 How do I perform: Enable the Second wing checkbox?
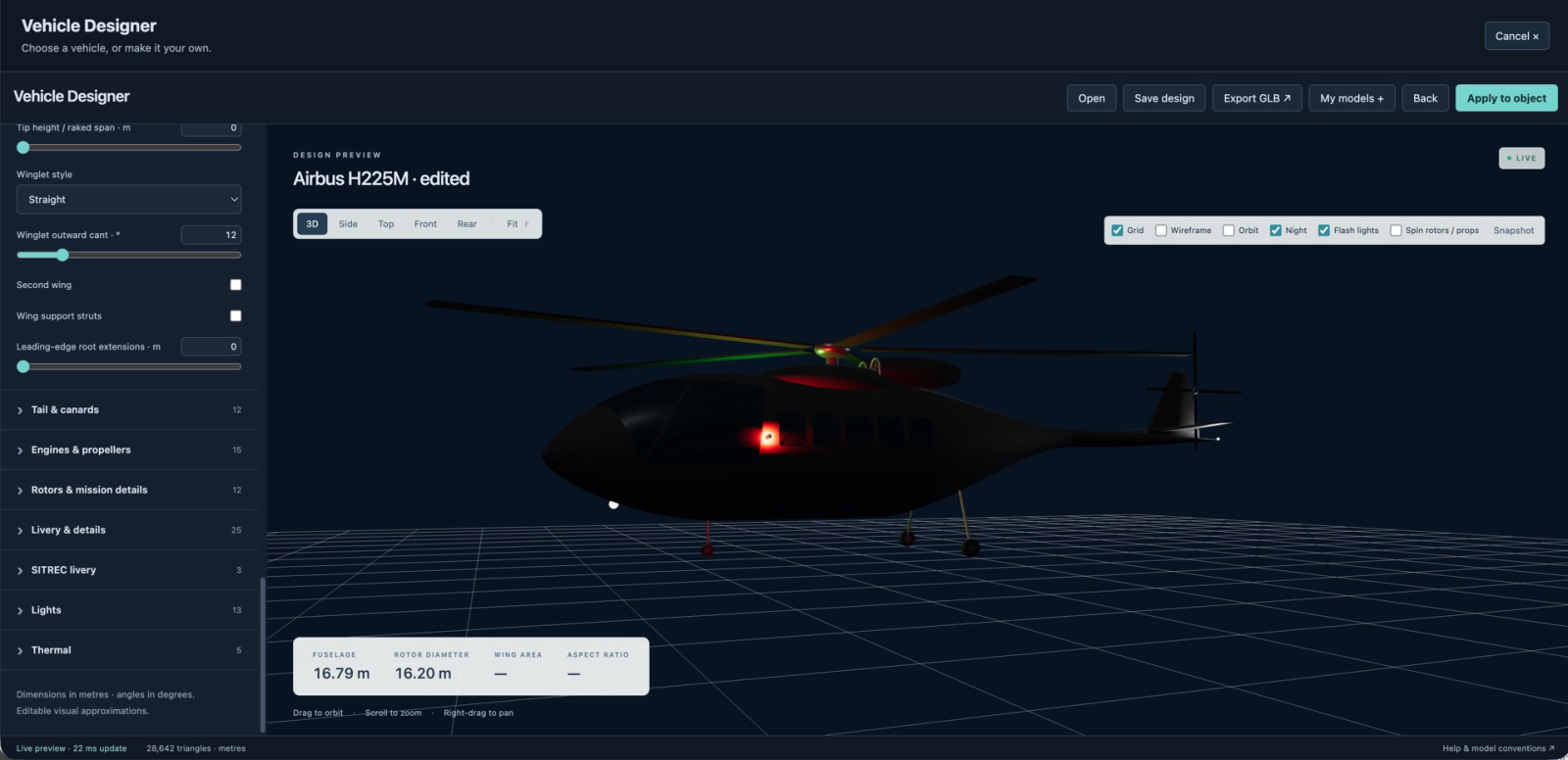235,285
